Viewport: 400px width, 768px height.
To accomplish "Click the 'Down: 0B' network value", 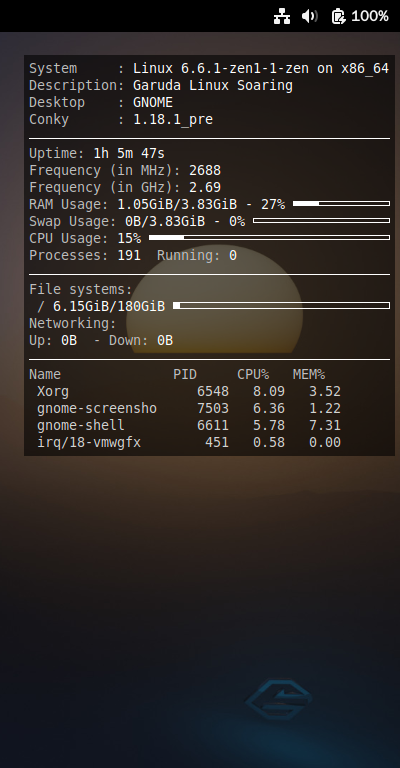I will coord(141,340).
